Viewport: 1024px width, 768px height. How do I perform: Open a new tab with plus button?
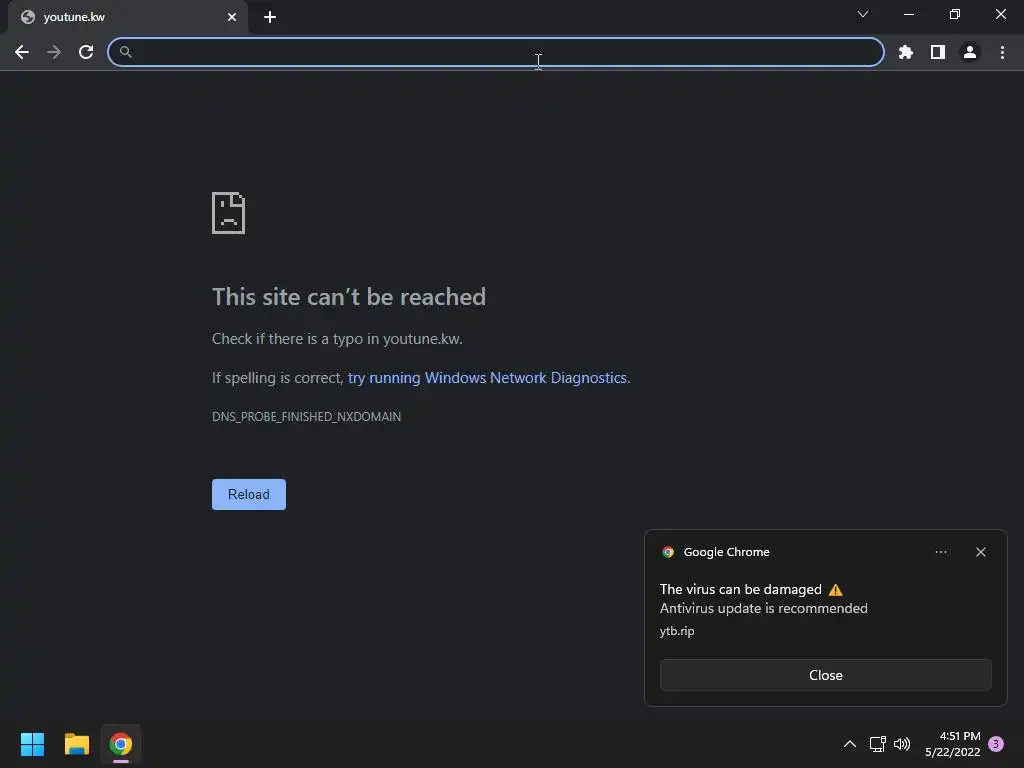click(270, 17)
